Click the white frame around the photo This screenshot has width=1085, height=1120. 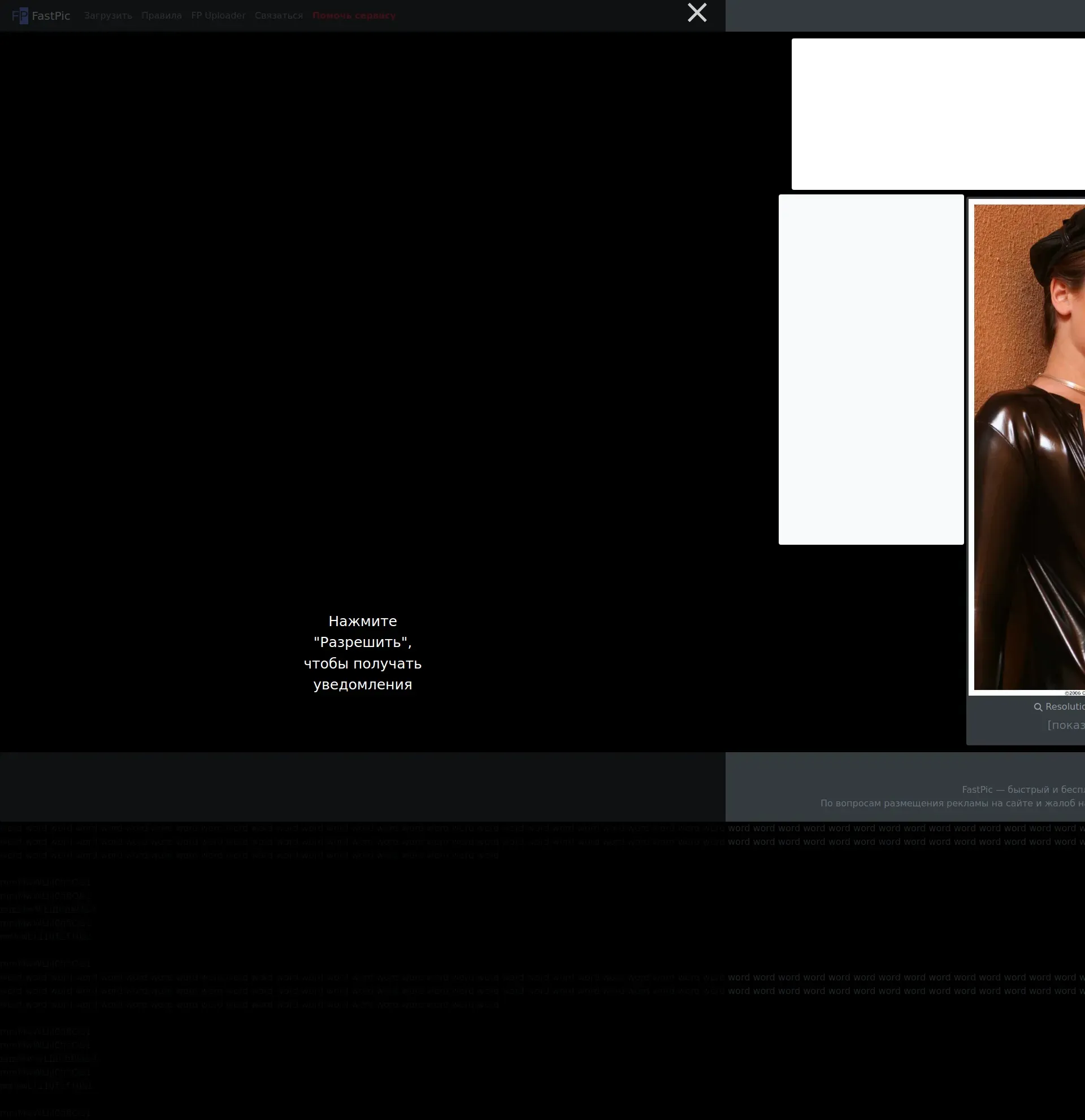click(x=971, y=446)
